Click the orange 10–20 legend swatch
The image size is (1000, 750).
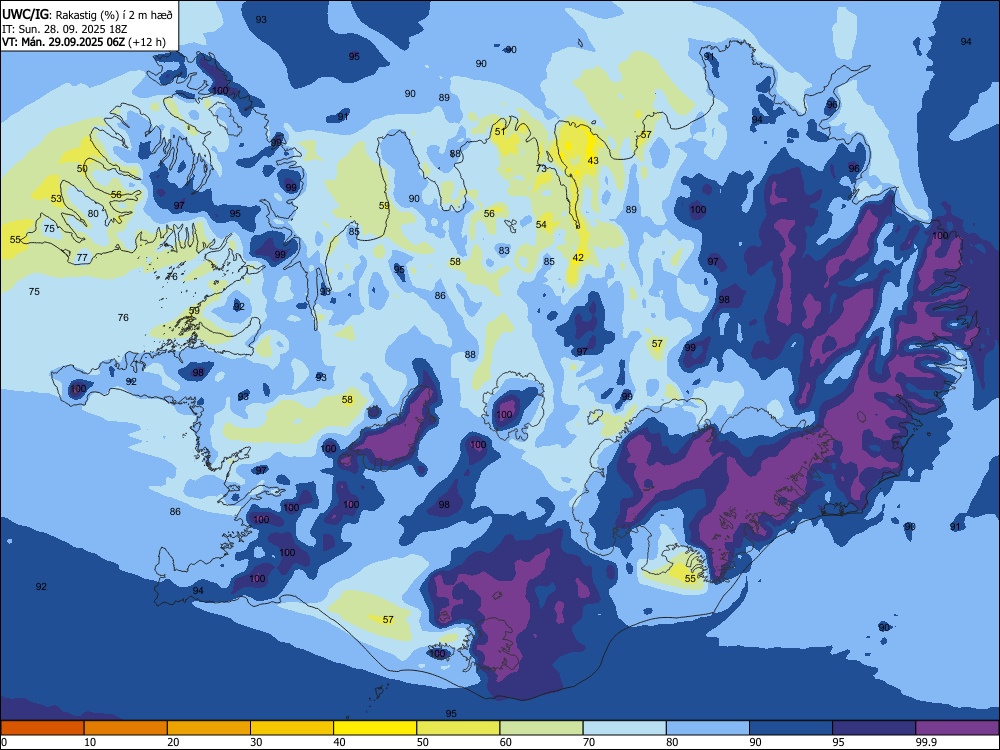tap(126, 728)
